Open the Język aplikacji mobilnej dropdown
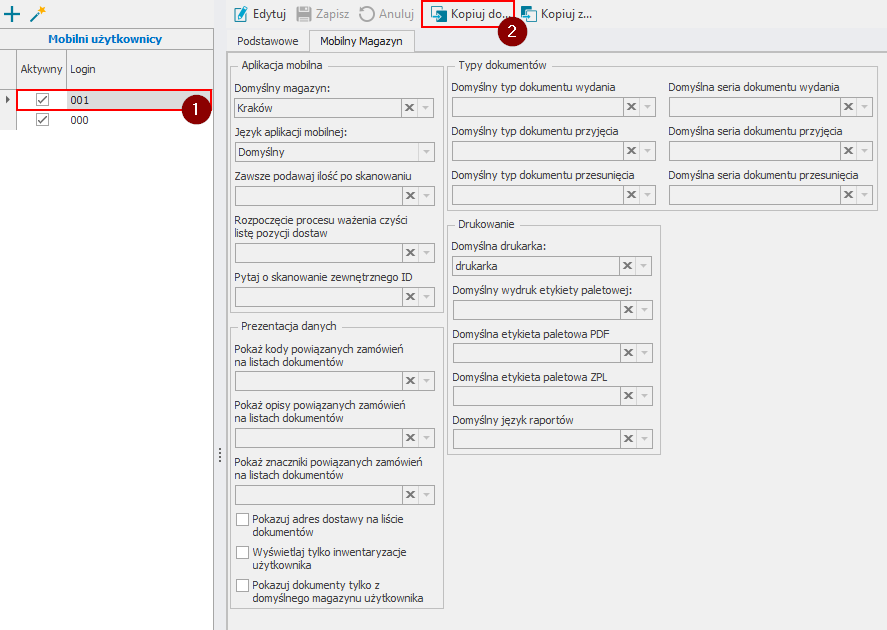887x630 pixels. click(427, 152)
